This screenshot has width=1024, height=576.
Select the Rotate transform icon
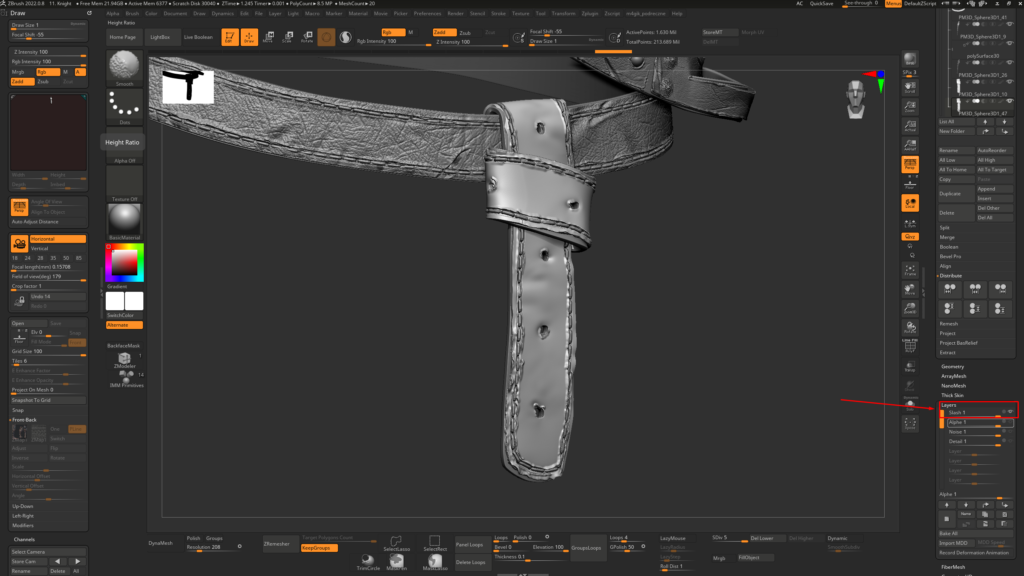pos(307,37)
